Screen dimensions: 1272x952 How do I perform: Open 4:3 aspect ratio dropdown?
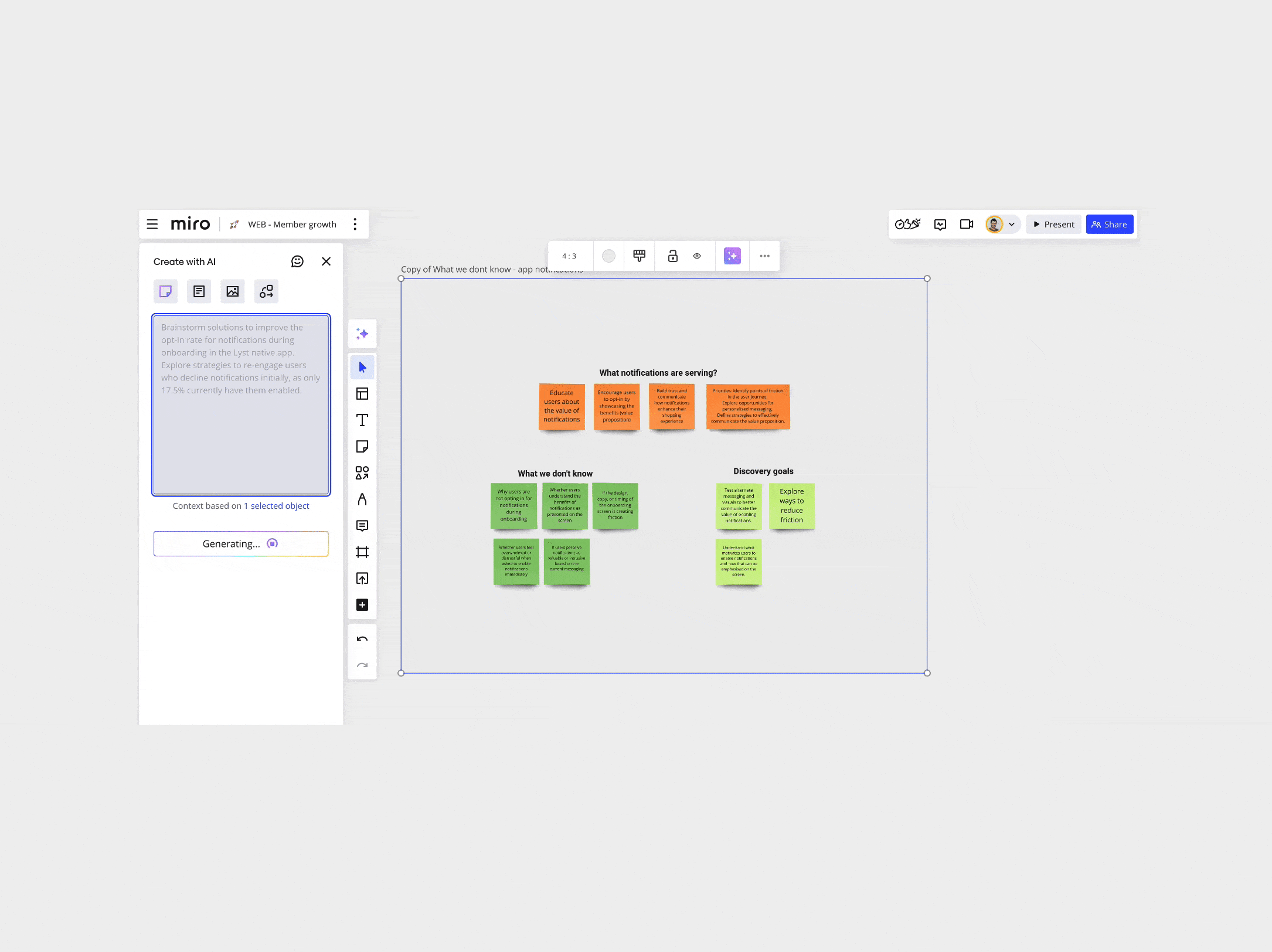tap(569, 256)
